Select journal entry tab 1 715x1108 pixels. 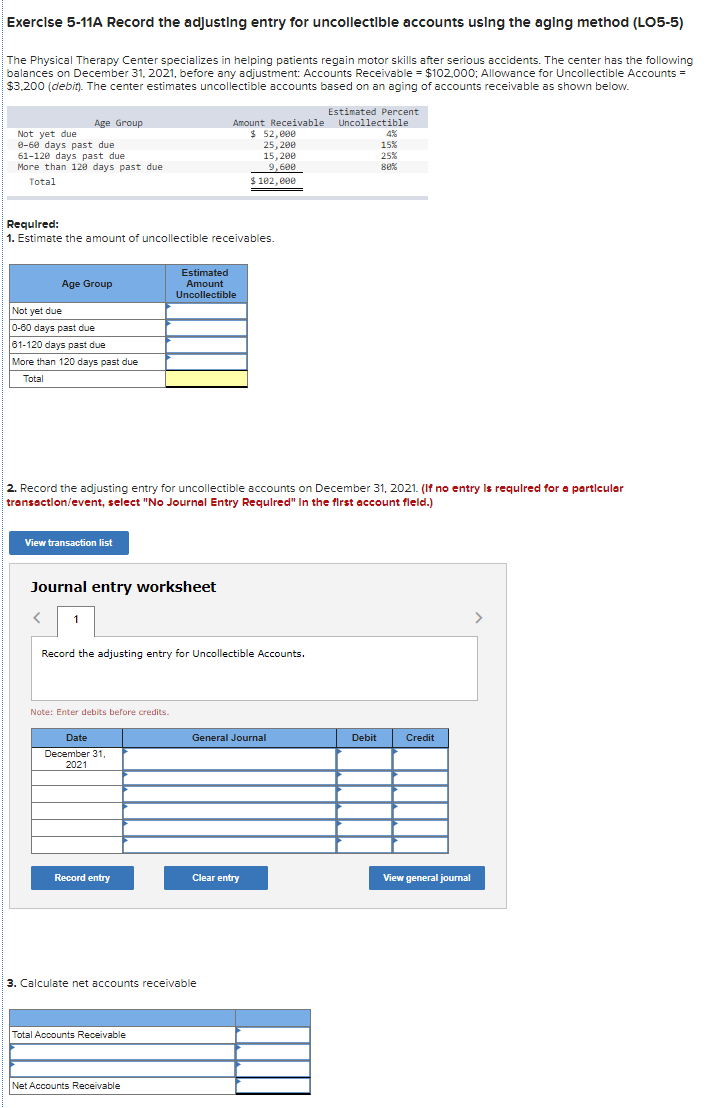[76, 620]
